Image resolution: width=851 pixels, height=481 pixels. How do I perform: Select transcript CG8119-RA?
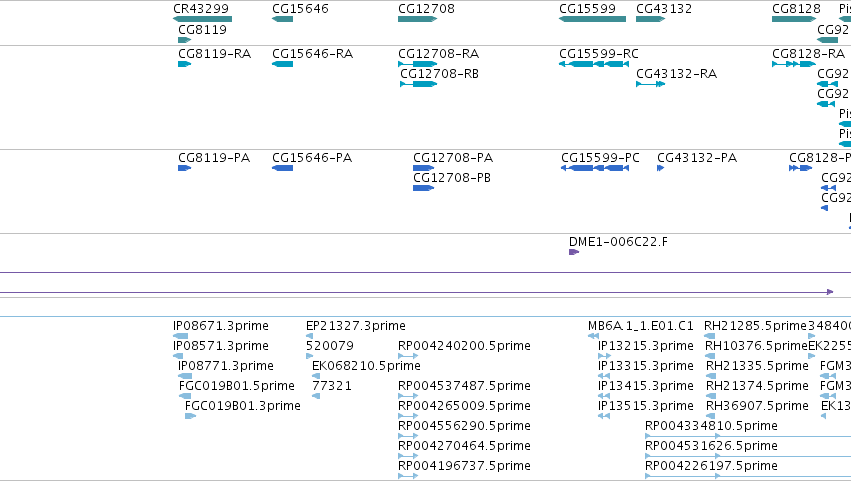(x=185, y=64)
